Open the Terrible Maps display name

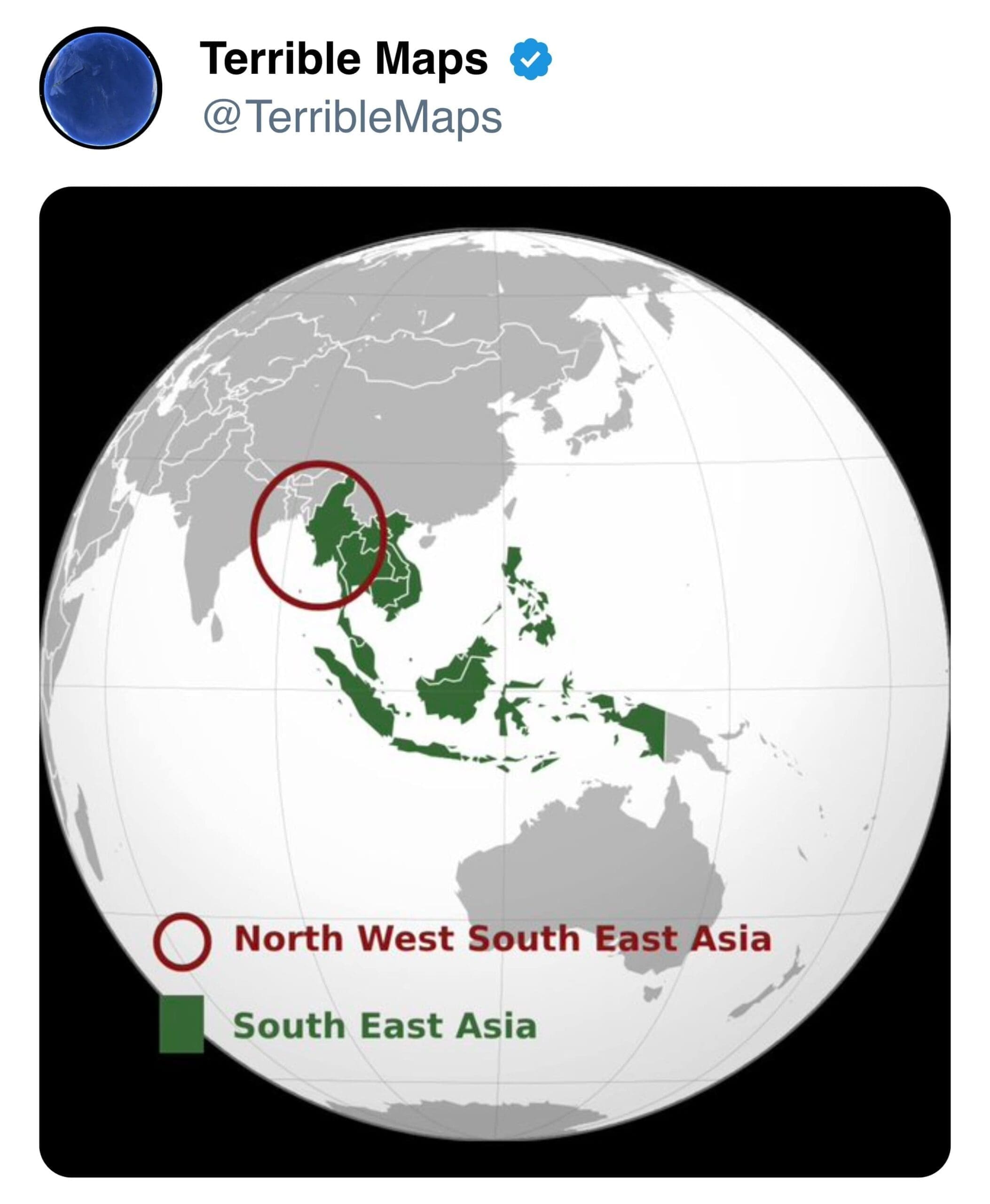tap(343, 59)
